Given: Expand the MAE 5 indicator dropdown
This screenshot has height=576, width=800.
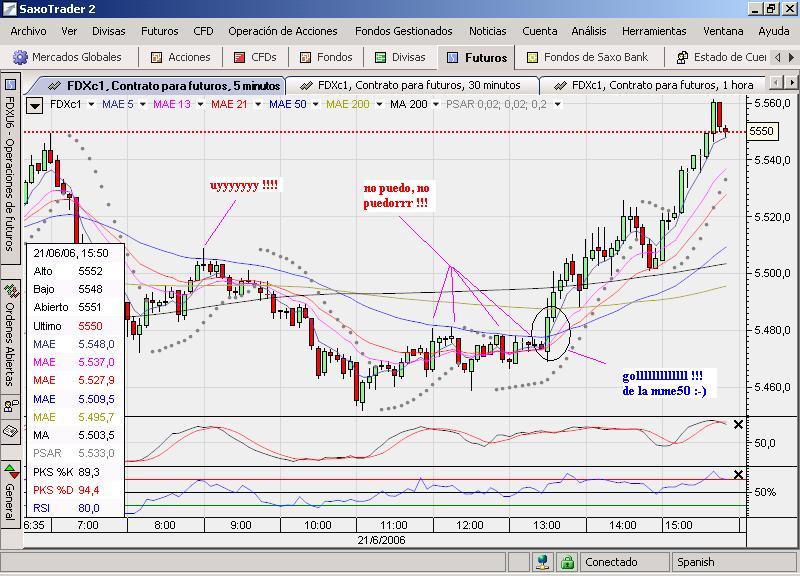Looking at the screenshot, I should point(143,105).
